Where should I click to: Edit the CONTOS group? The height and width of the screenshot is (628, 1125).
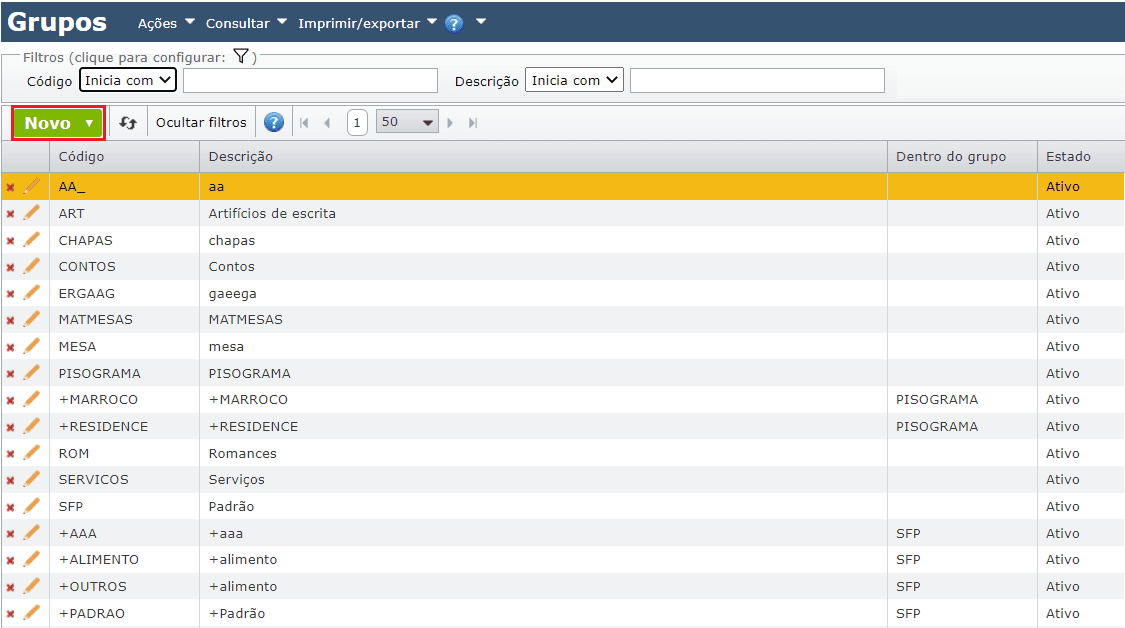pos(31,266)
